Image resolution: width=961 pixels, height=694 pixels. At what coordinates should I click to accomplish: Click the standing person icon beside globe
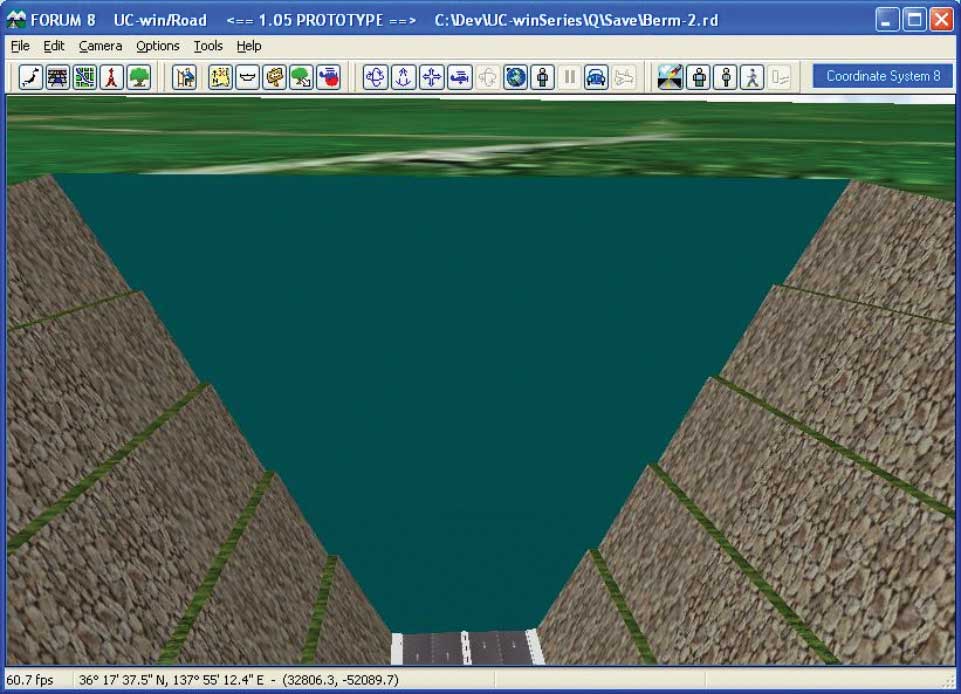click(542, 77)
